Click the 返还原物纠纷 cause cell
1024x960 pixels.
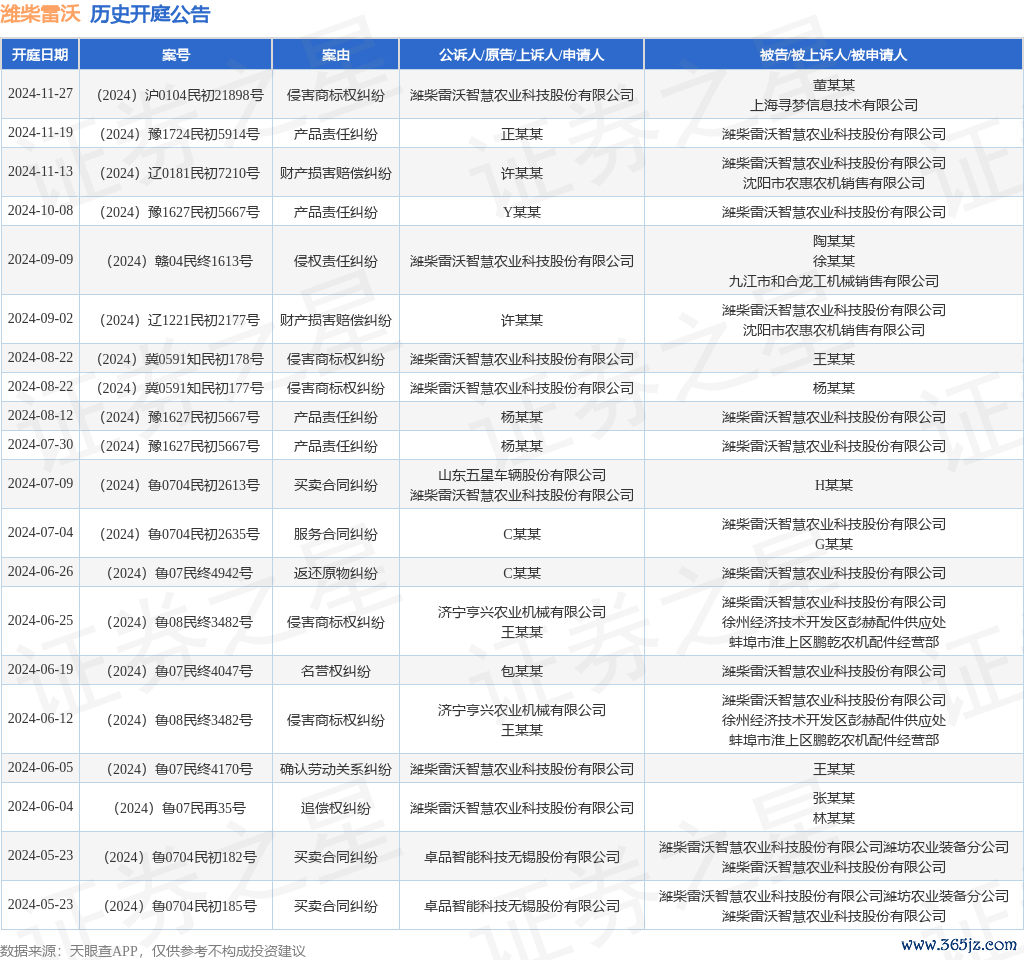(336, 573)
